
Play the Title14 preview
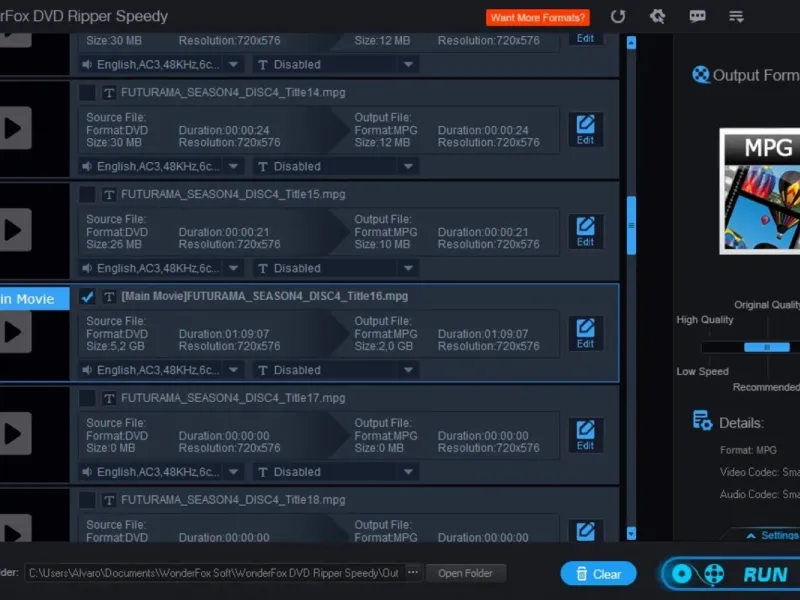14,128
